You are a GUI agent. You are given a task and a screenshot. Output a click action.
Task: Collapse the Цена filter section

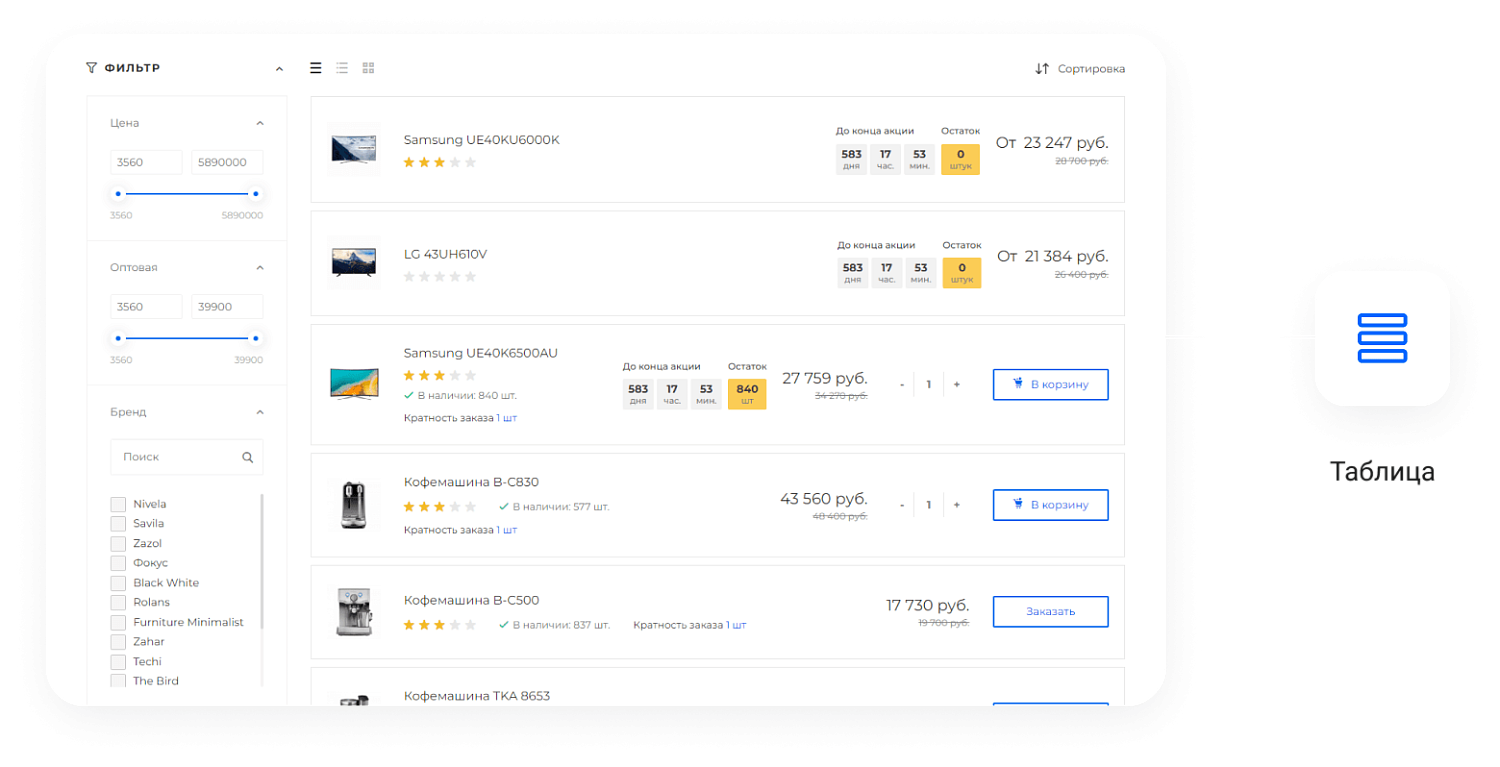coord(260,123)
